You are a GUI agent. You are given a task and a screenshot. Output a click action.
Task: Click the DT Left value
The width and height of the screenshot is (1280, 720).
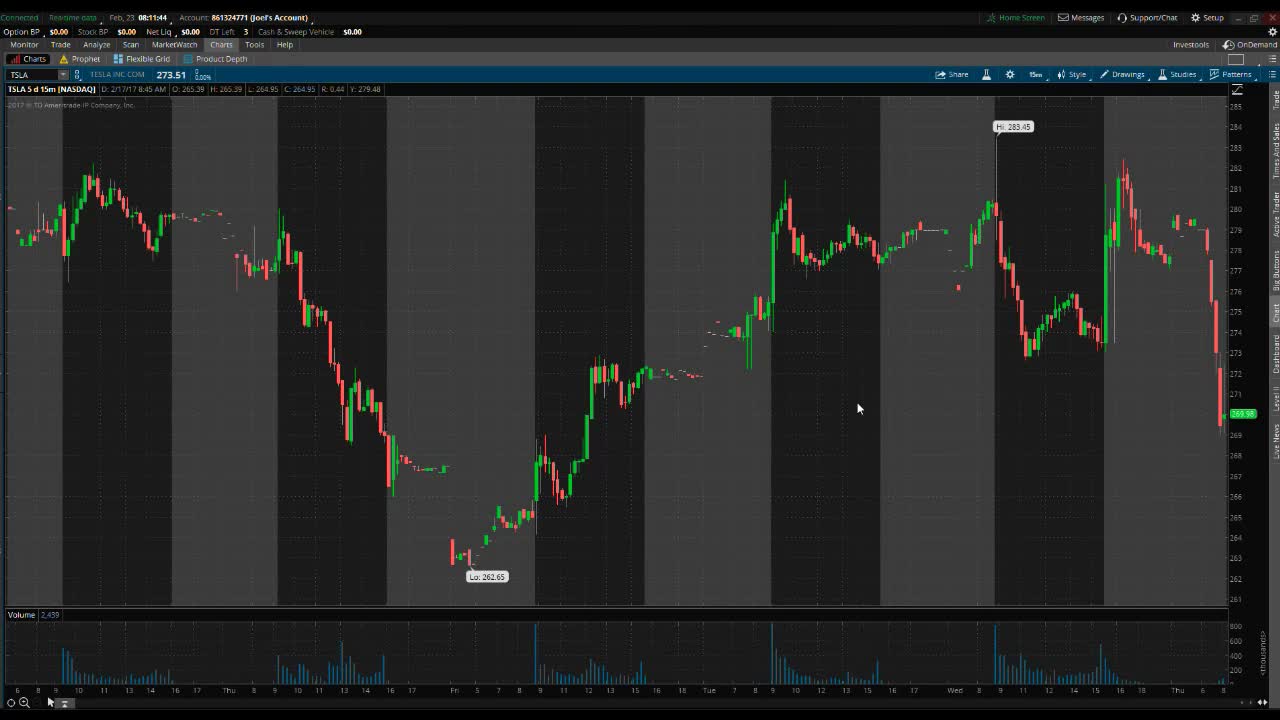click(x=246, y=31)
